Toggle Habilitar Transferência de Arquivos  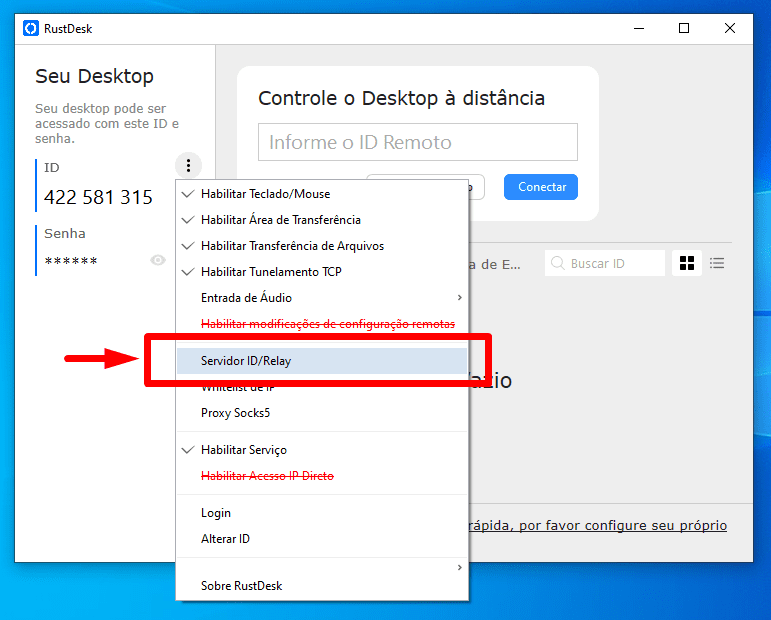click(x=292, y=246)
